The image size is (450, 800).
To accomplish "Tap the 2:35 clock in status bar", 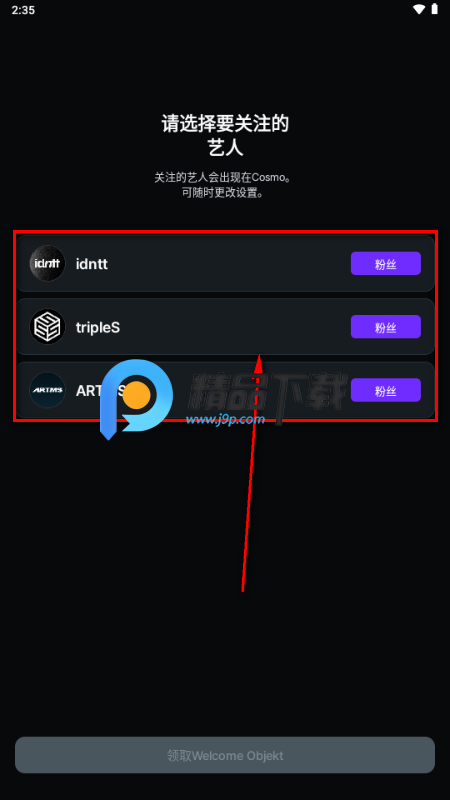I will point(23,10).
